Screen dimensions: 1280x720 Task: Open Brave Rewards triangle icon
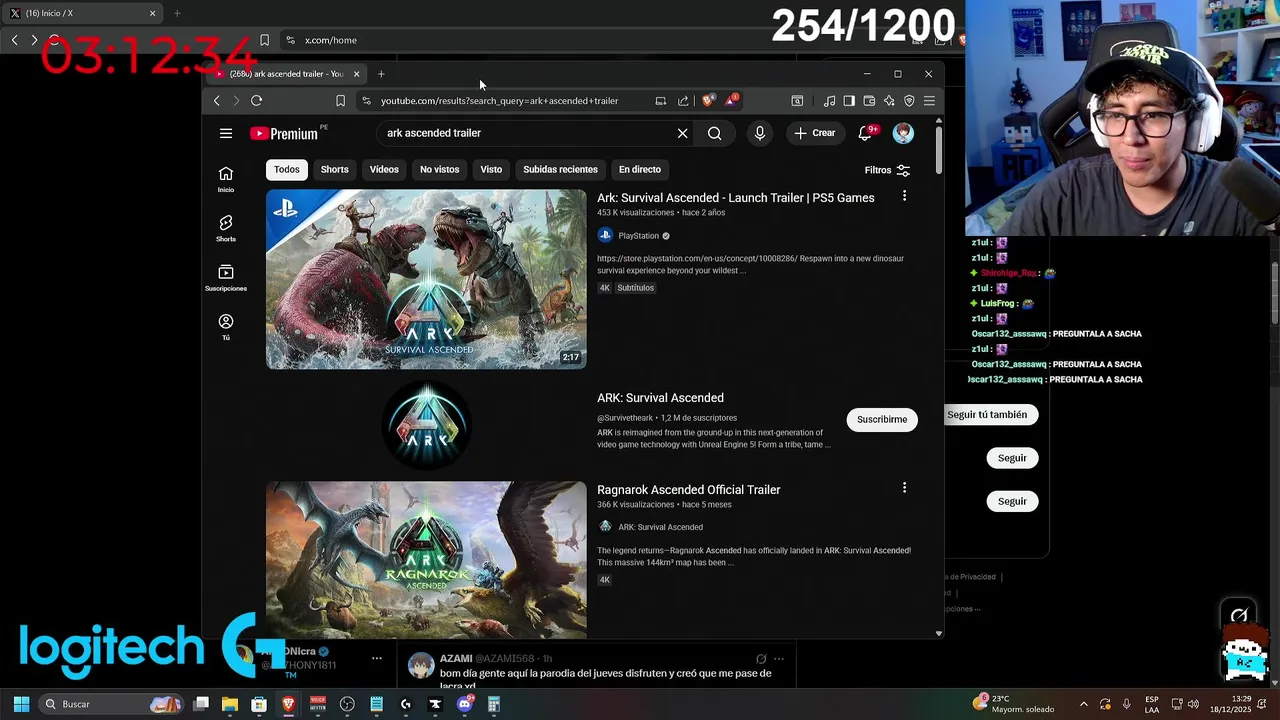tap(731, 100)
